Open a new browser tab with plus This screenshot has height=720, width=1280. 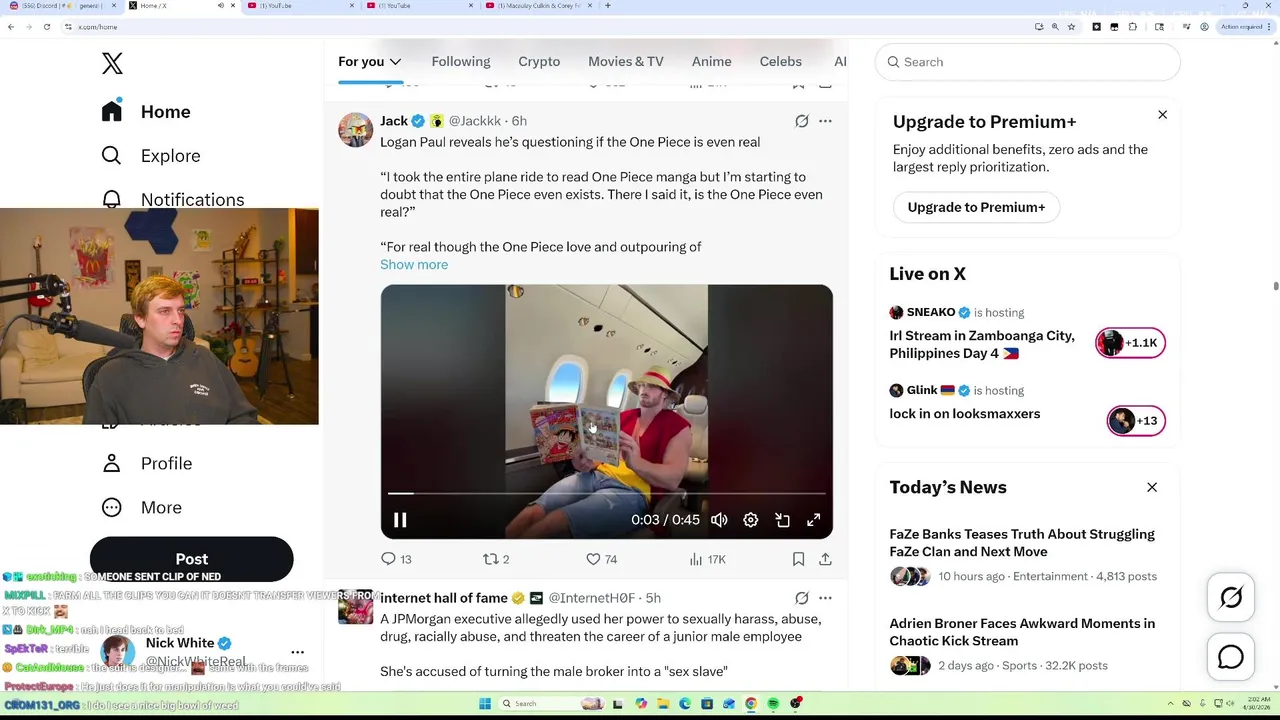608,6
